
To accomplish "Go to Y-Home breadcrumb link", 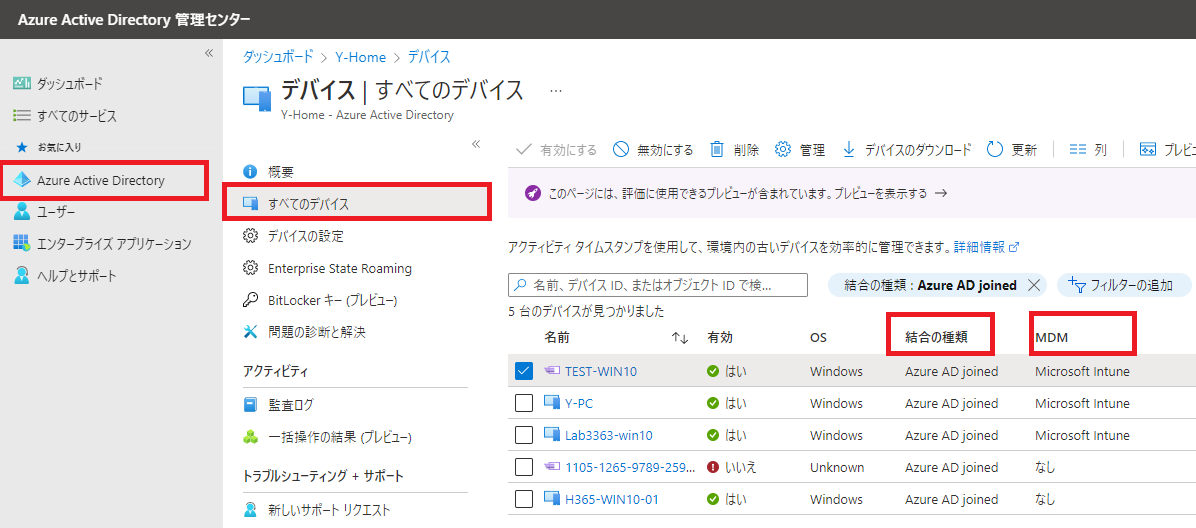I will (361, 57).
